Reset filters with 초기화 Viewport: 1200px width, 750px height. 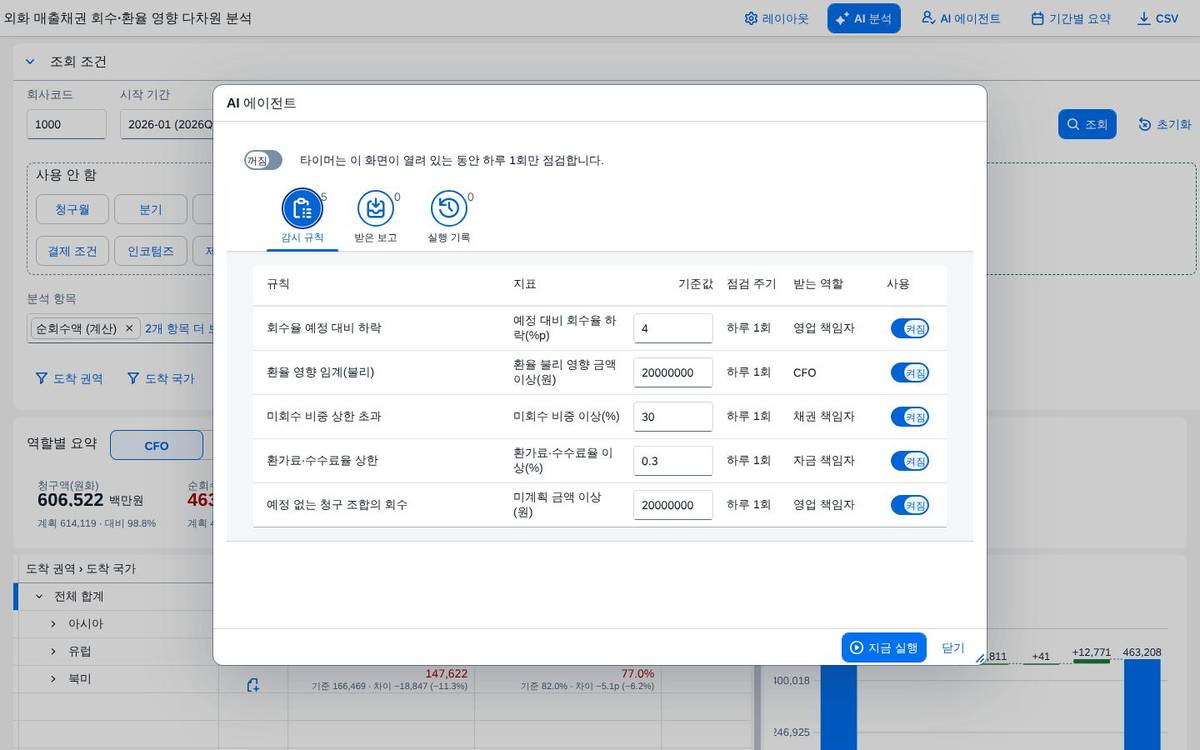point(1165,124)
